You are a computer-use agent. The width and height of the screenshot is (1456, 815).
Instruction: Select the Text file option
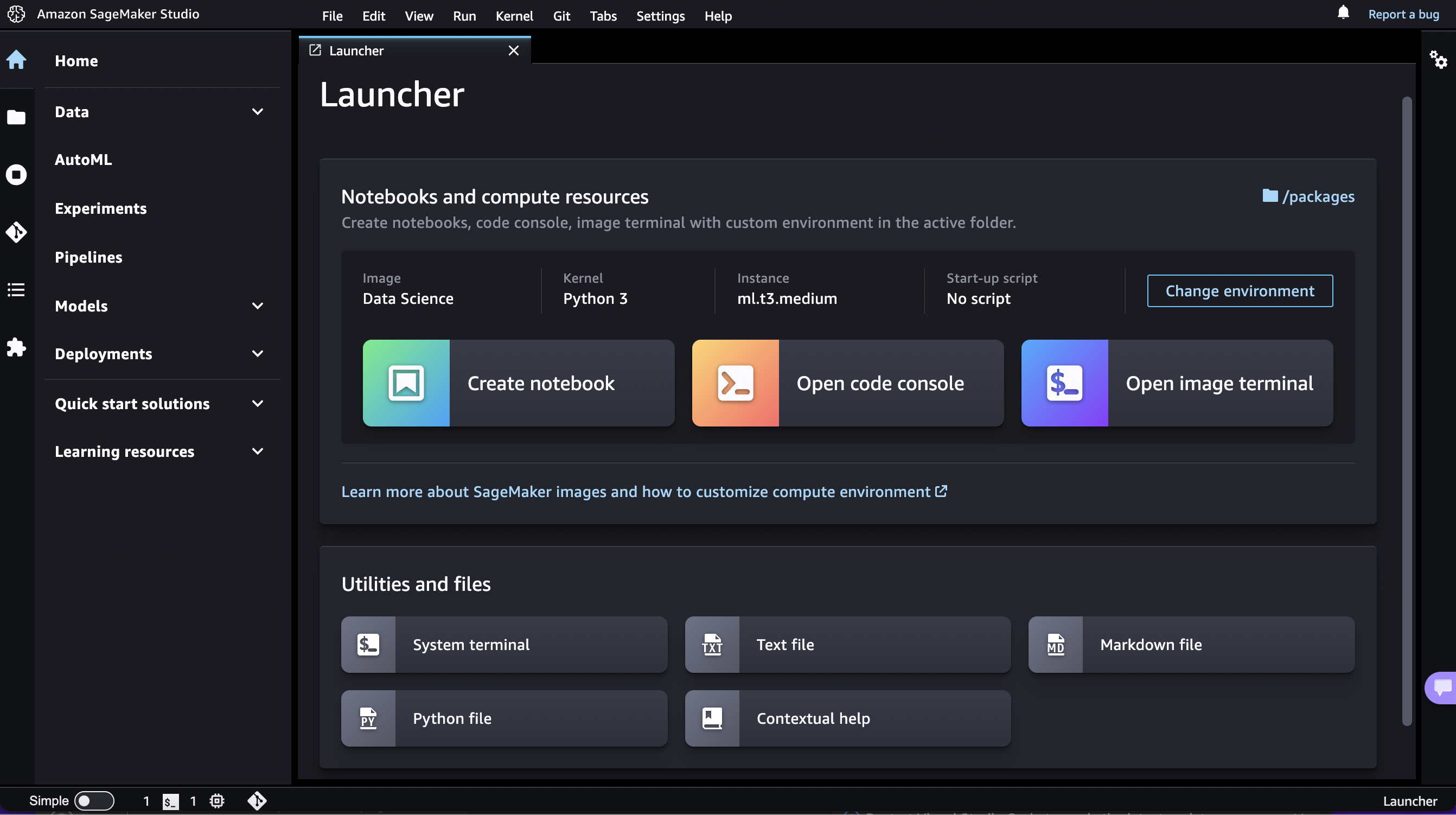point(848,644)
